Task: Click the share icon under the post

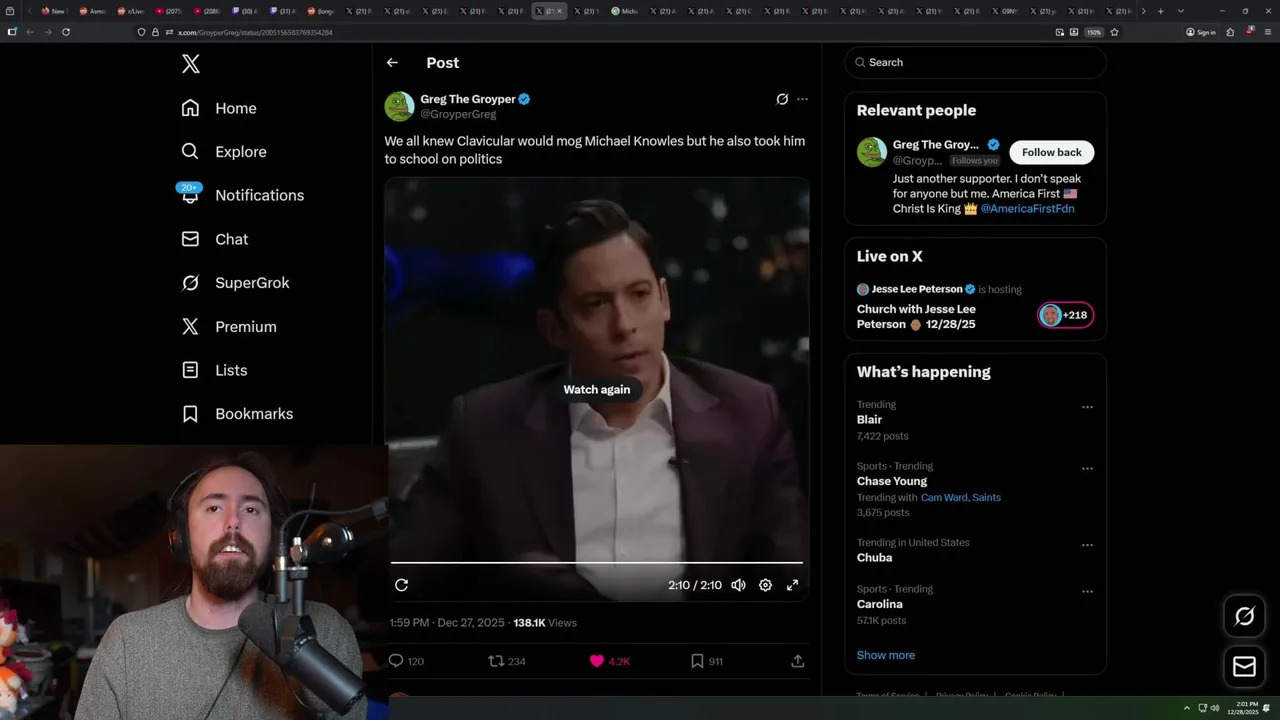Action: [798, 661]
